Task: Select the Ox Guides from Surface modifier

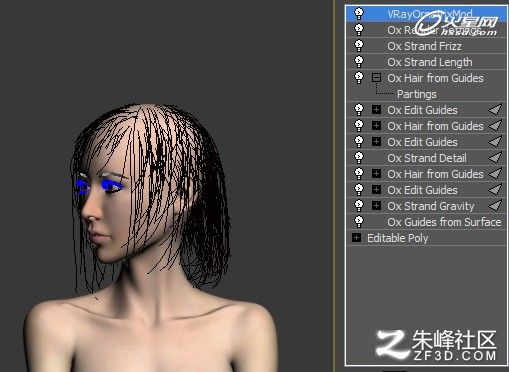Action: coord(444,222)
